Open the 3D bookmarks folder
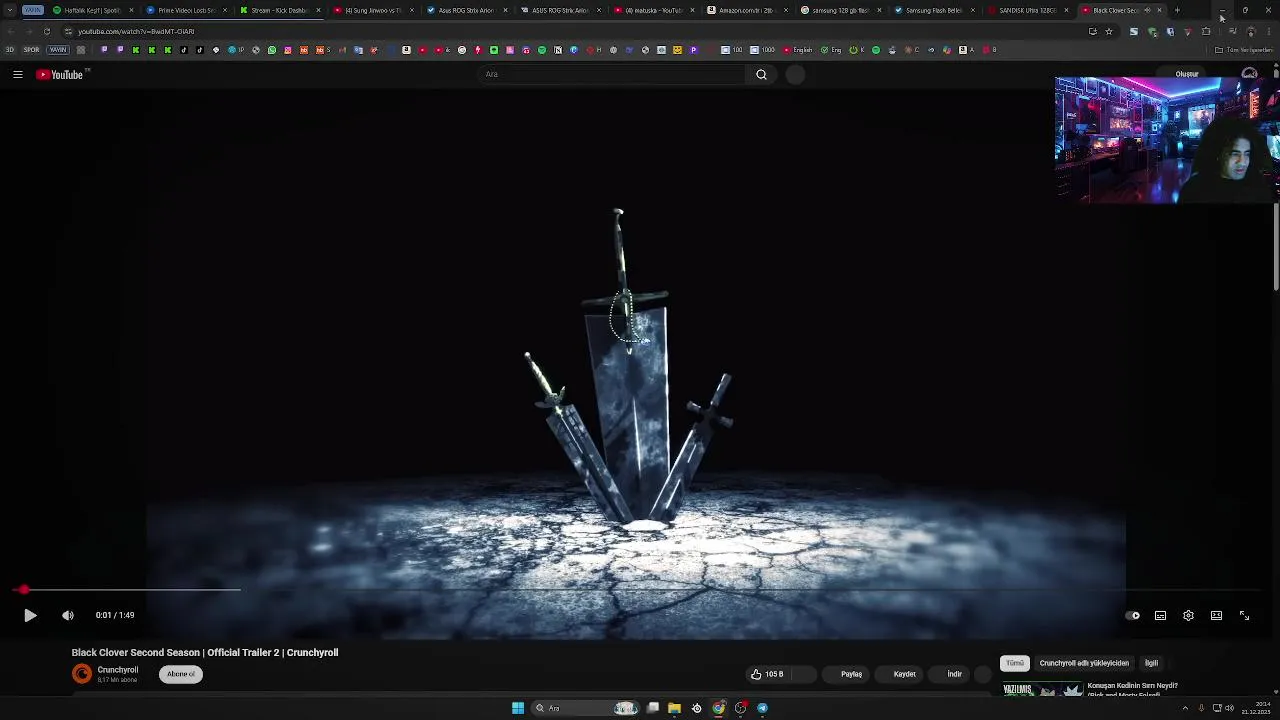The image size is (1280, 720). coord(10,50)
